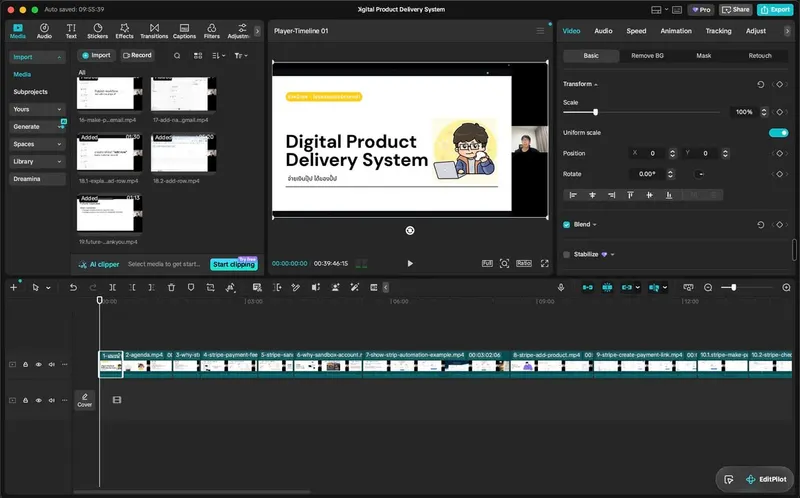This screenshot has height=498, width=800.
Task: Enable the Stabilize checkbox
Action: pyautogui.click(x=566, y=254)
